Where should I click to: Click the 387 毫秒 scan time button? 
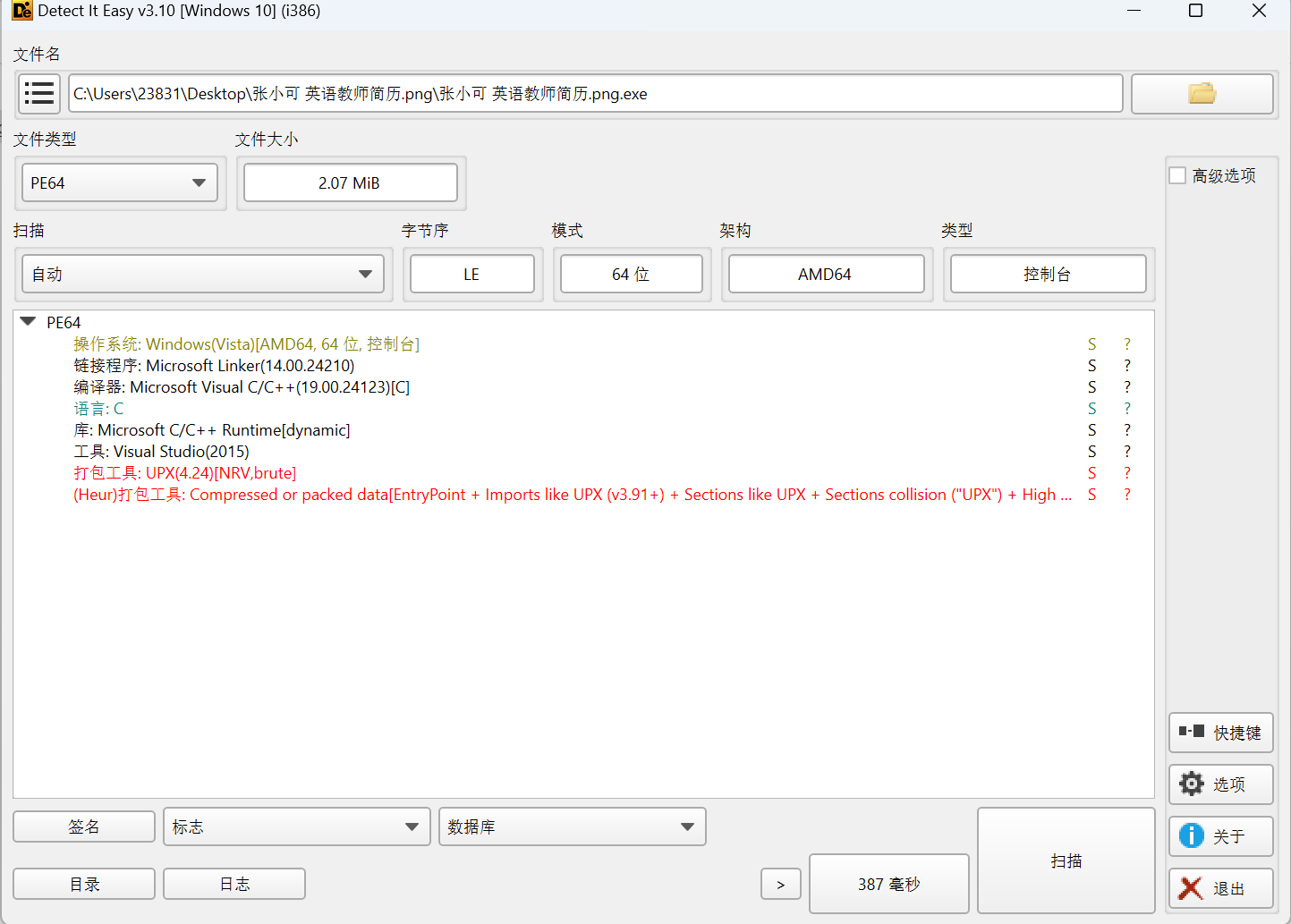[889, 884]
